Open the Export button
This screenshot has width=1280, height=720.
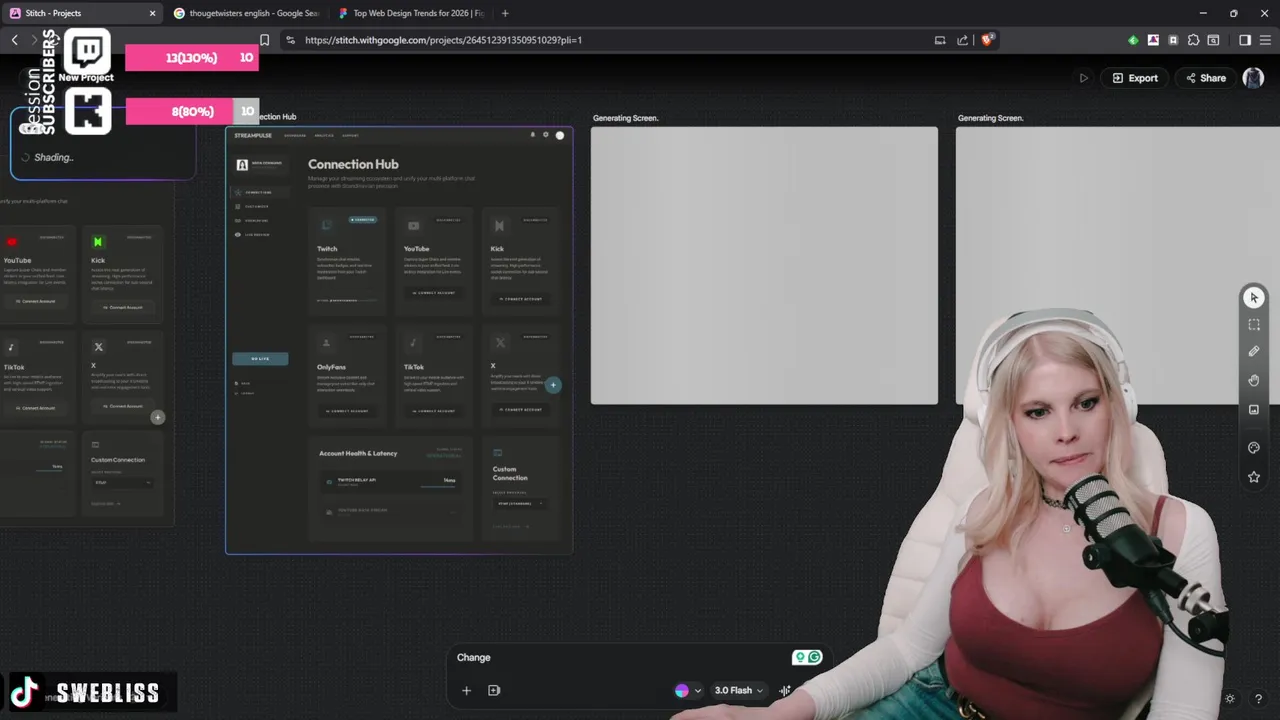coord(1135,78)
